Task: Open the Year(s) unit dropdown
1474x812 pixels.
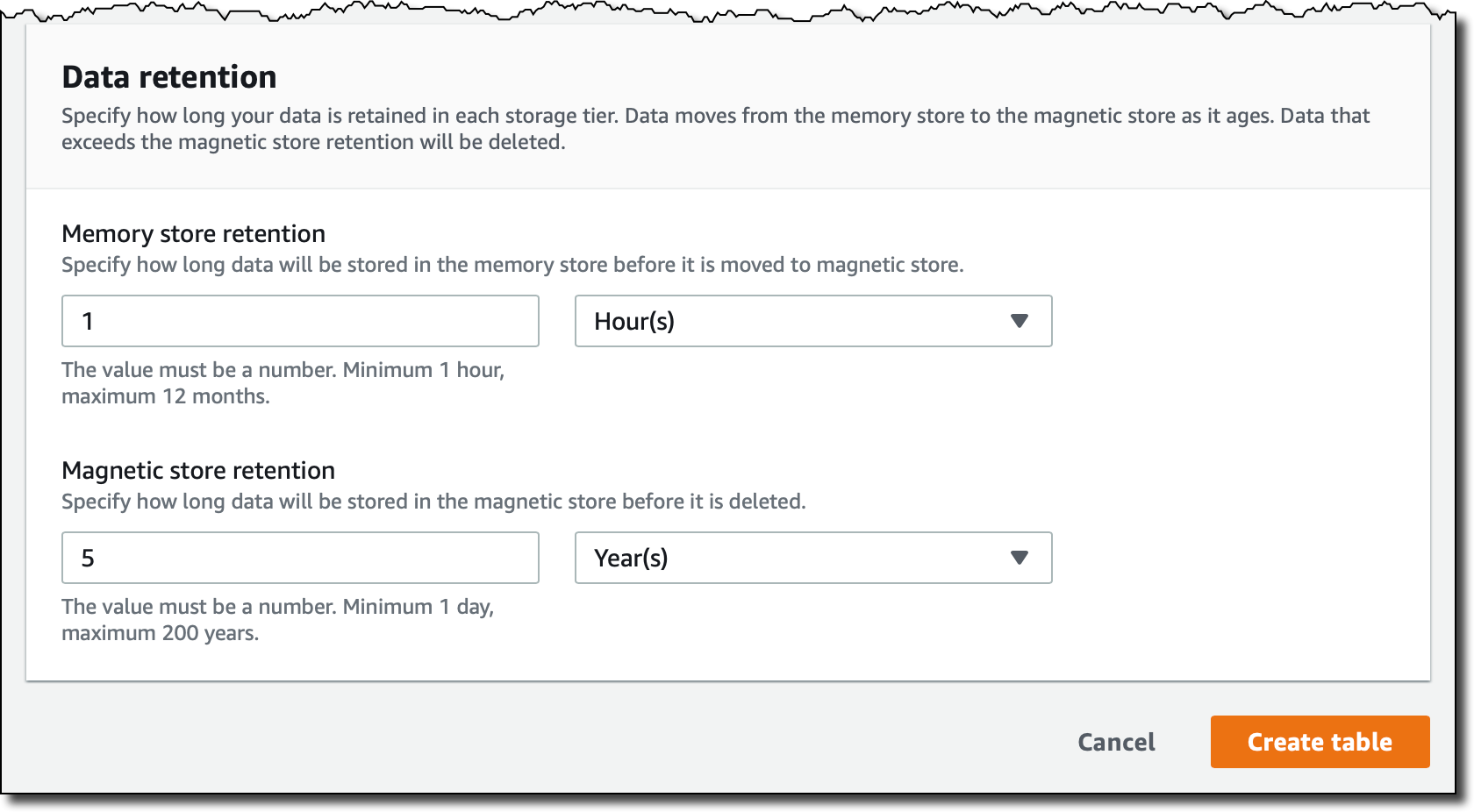Action: coord(813,558)
